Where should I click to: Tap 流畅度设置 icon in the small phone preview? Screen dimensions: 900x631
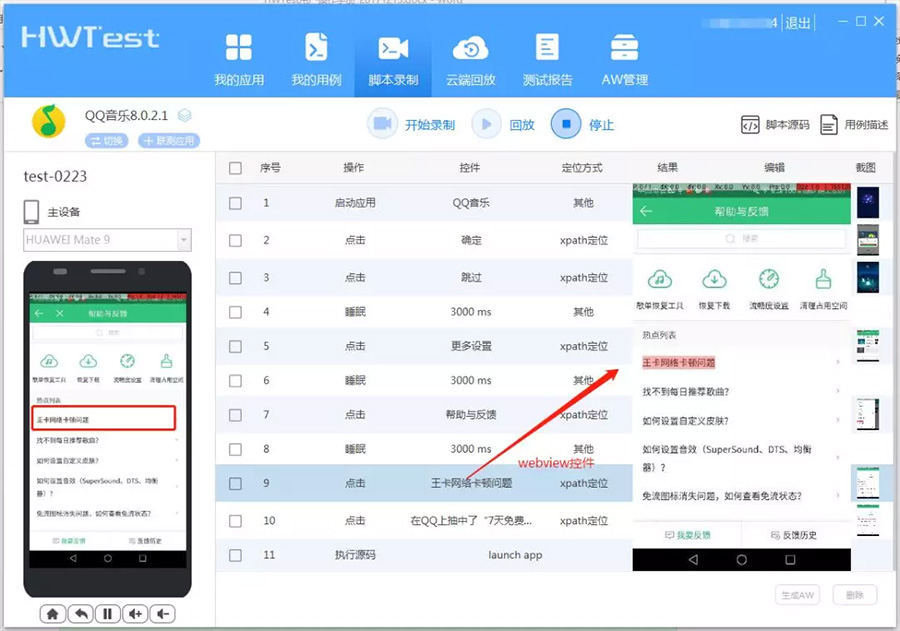pyautogui.click(x=127, y=361)
